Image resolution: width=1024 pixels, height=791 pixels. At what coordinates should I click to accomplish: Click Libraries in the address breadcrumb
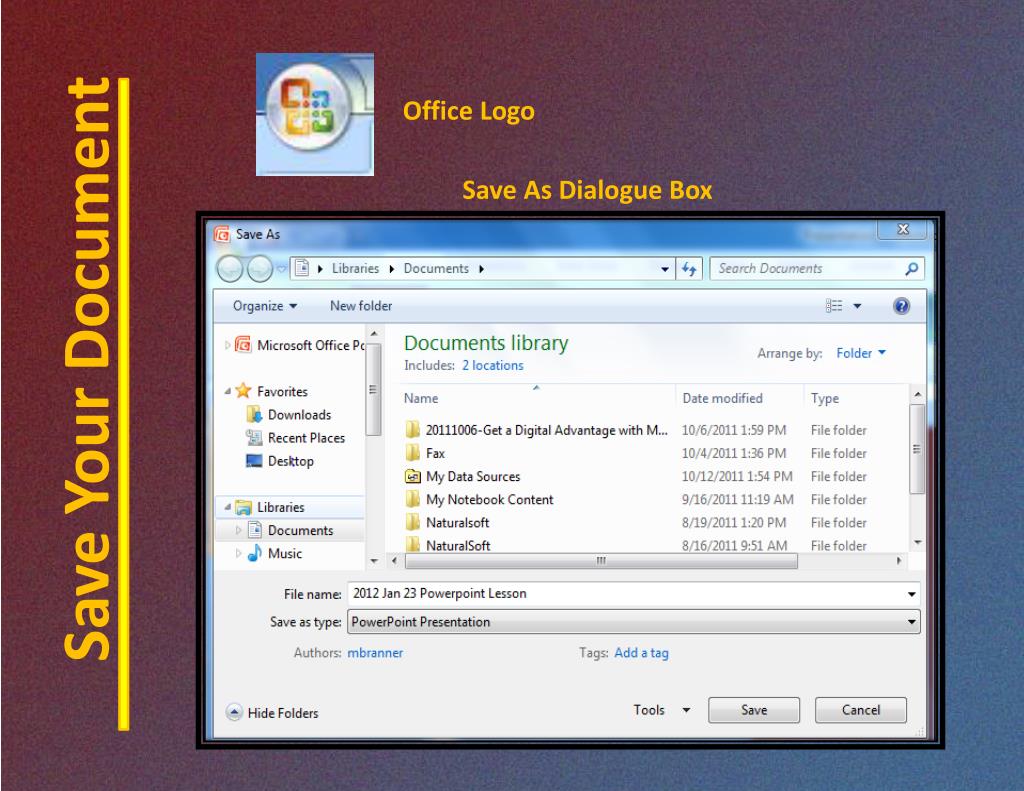pyautogui.click(x=355, y=268)
